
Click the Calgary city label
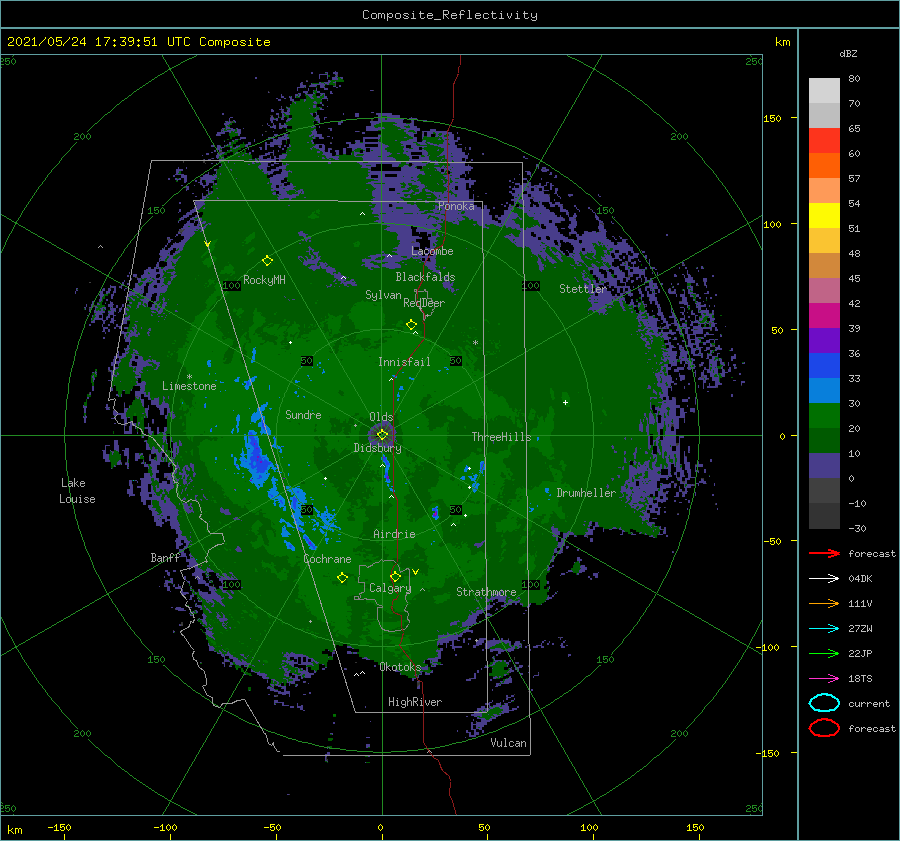pyautogui.click(x=390, y=588)
